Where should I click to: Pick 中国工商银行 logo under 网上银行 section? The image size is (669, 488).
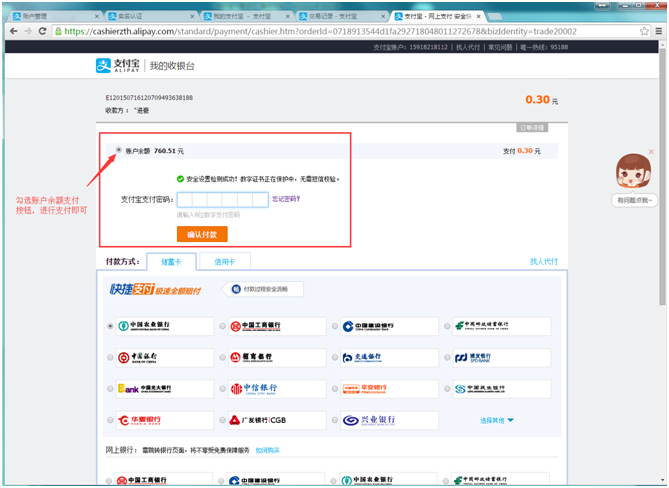(x=164, y=479)
